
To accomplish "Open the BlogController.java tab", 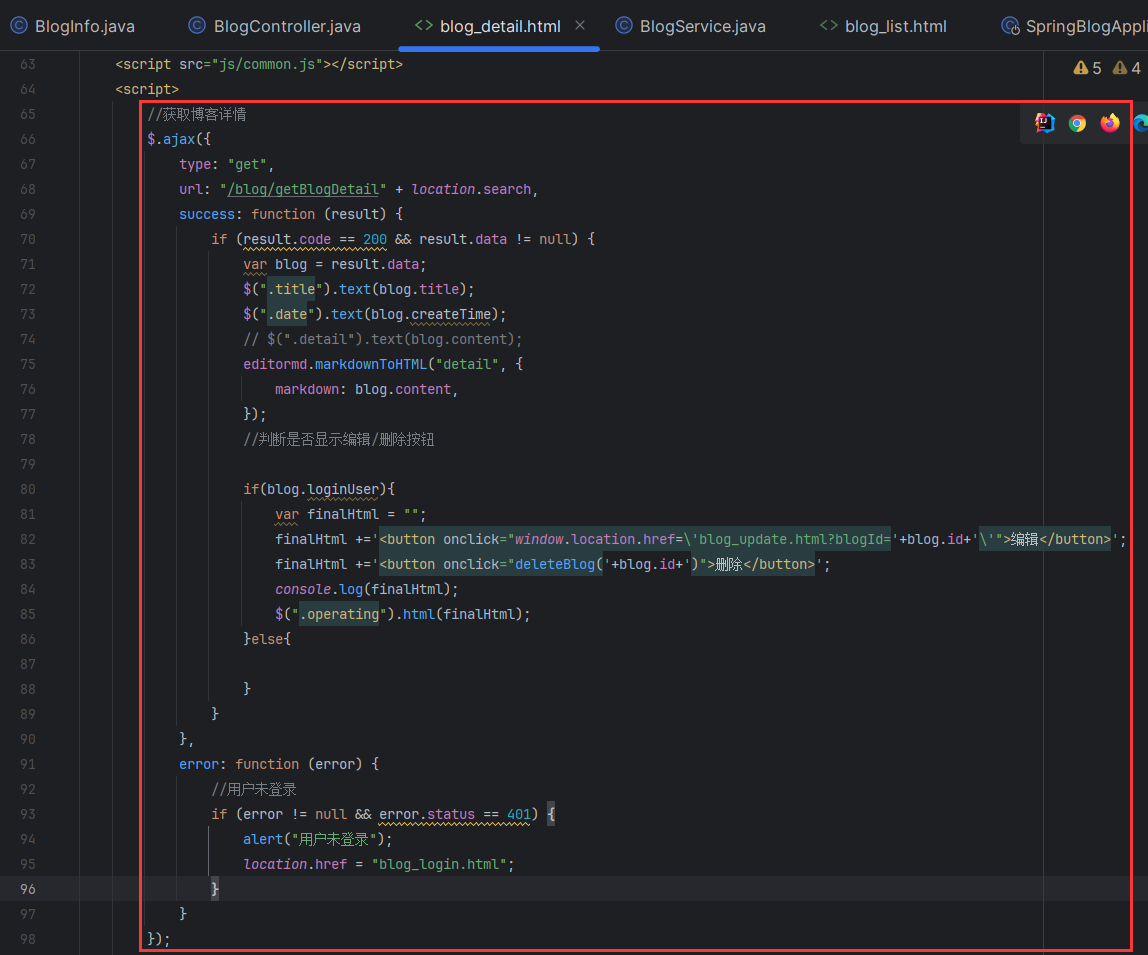I will 275,26.
